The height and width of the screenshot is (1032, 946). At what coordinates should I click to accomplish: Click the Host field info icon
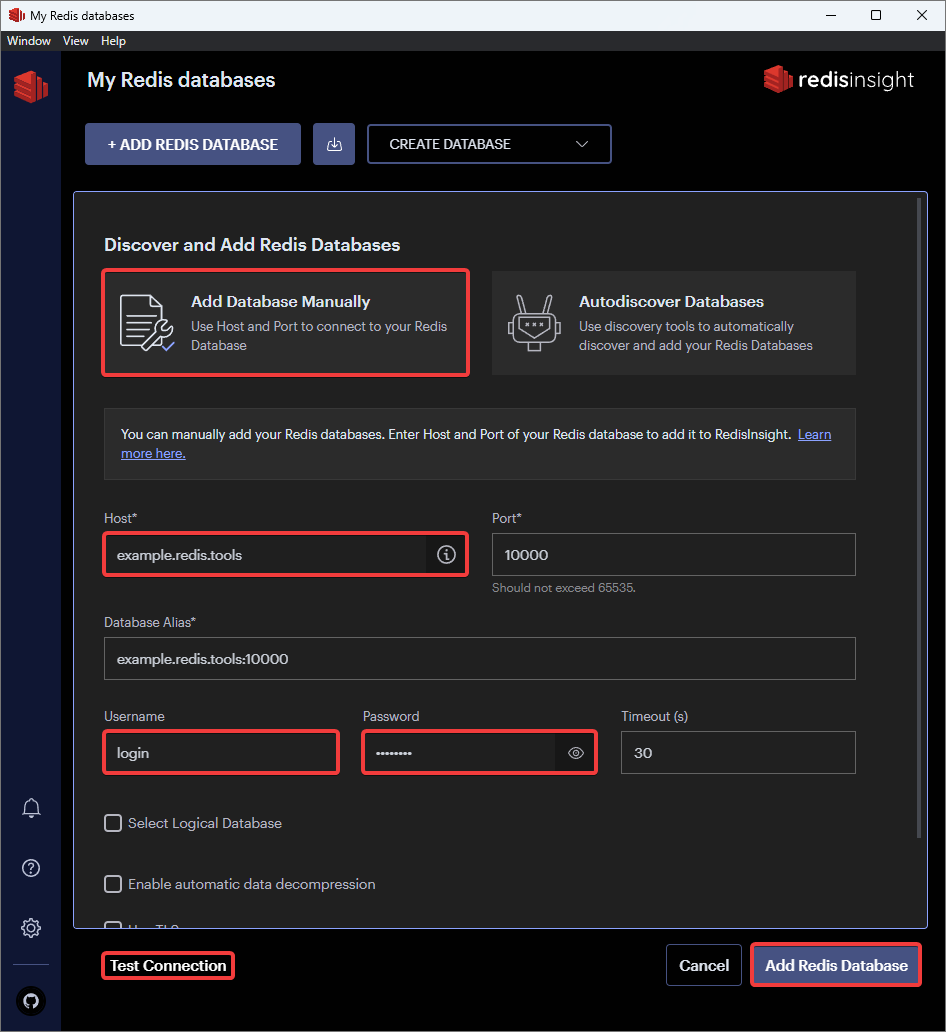click(x=447, y=554)
